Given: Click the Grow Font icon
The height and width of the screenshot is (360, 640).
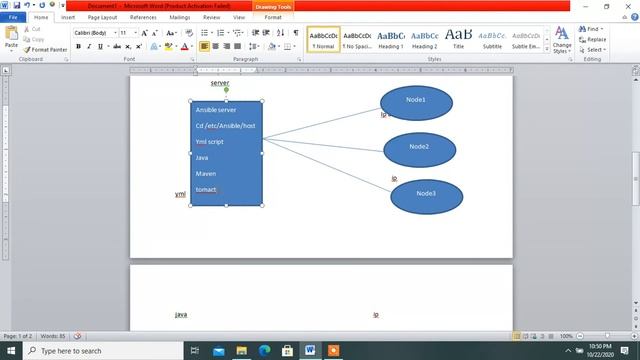Looking at the screenshot, I should [144, 33].
